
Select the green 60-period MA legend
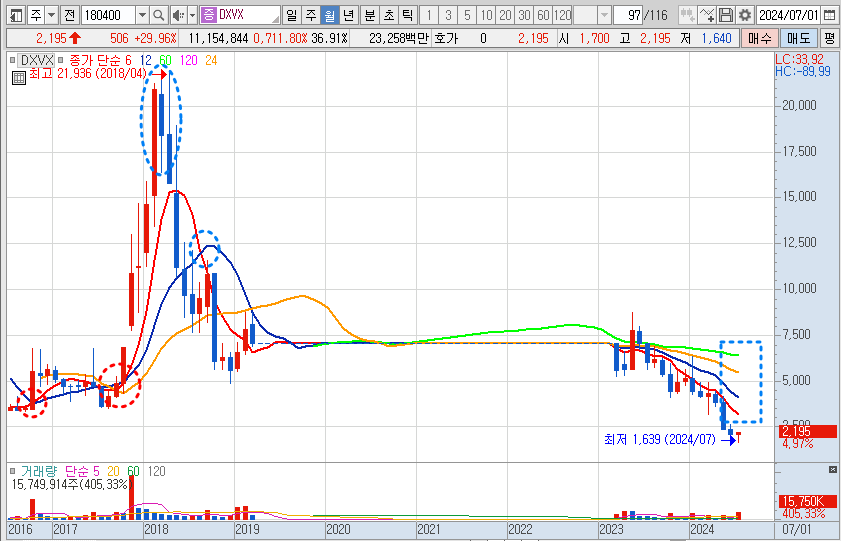pyautogui.click(x=165, y=60)
